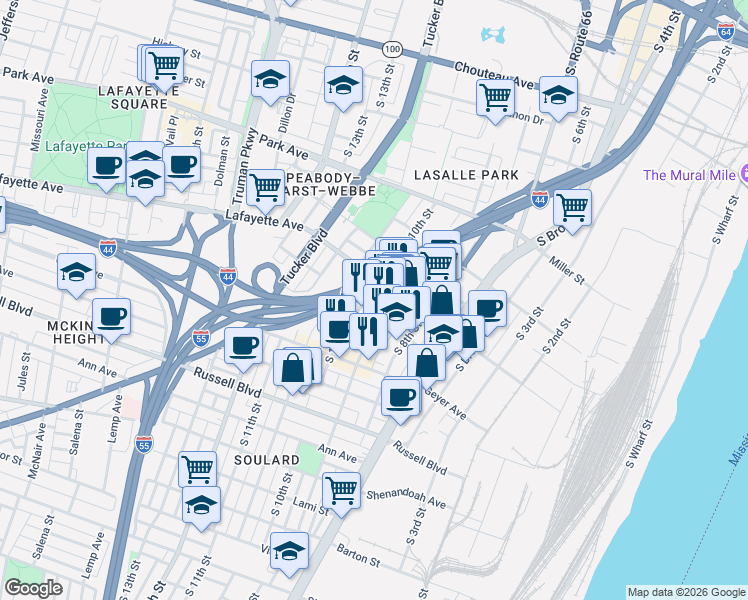748x600 pixels.
Task: Click the school marker near Barton St
Action: pos(289,552)
